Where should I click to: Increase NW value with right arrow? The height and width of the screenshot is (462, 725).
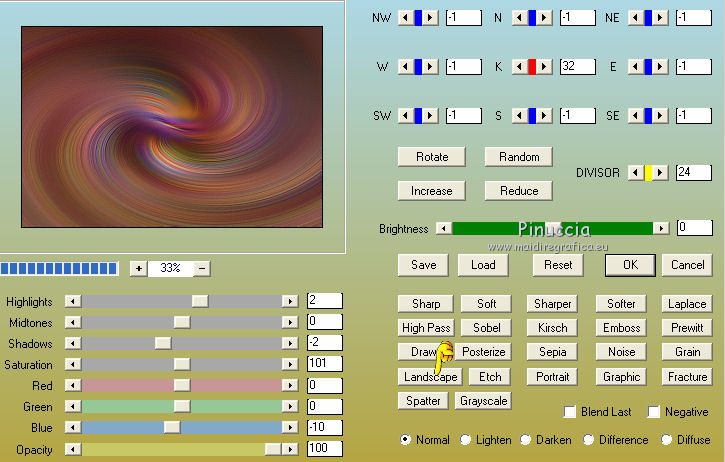coord(430,18)
